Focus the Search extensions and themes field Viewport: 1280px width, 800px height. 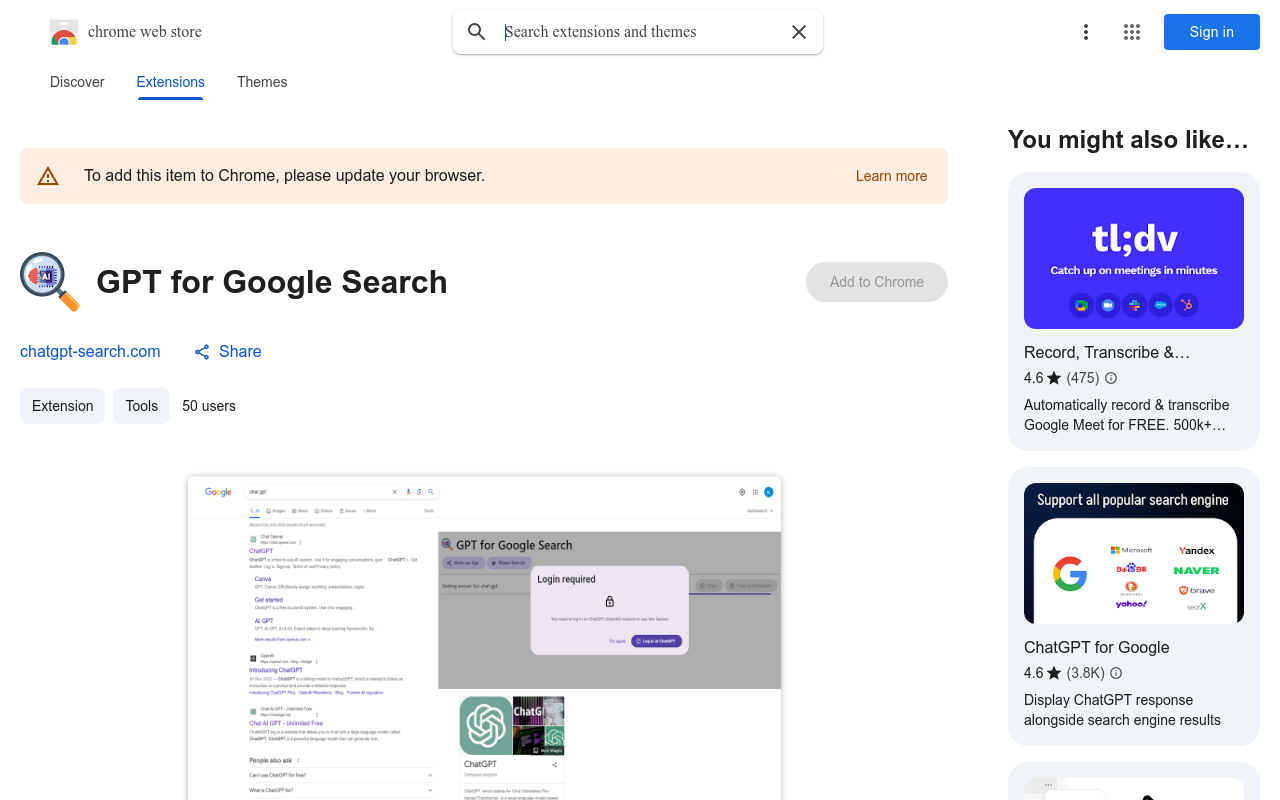(640, 32)
